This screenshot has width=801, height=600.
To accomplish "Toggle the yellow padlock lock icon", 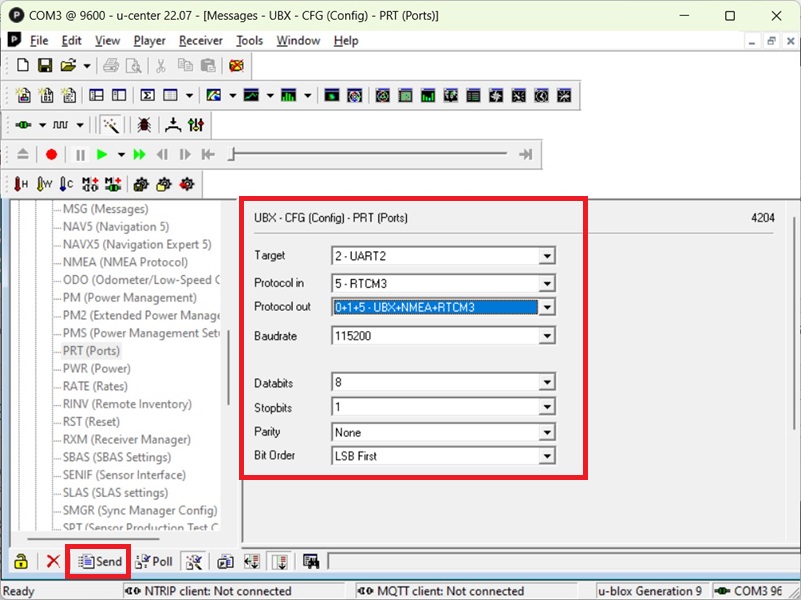I will tap(21, 562).
